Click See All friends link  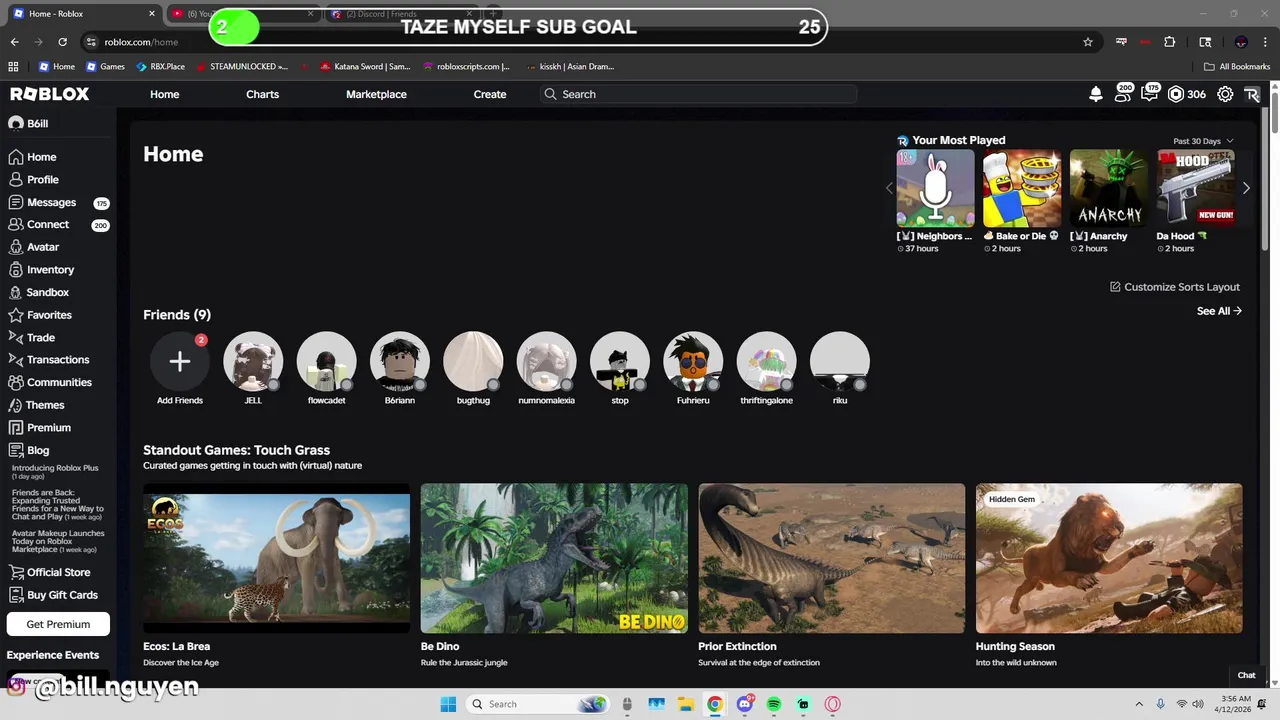click(1219, 311)
